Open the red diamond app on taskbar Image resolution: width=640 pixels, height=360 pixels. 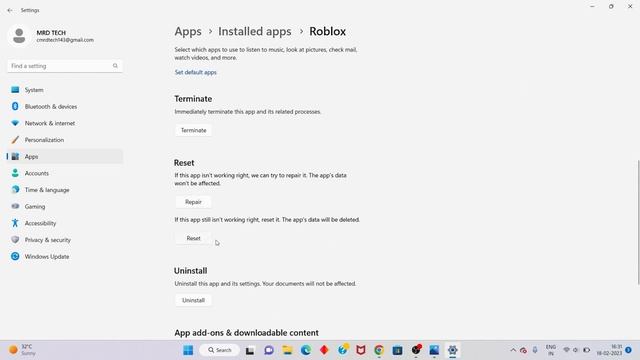pos(324,350)
